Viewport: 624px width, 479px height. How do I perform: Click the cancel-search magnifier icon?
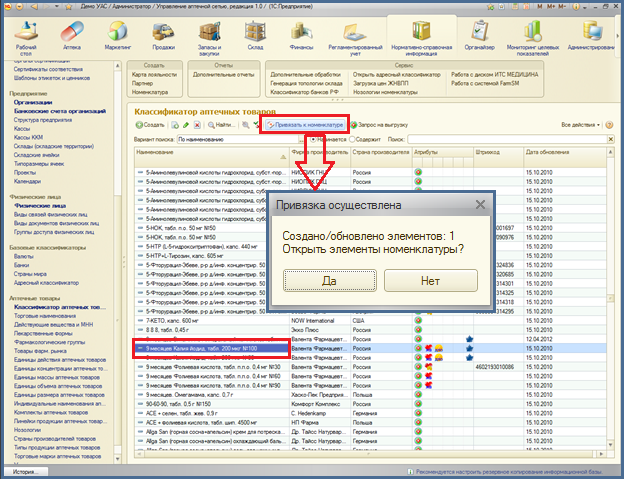point(246,125)
